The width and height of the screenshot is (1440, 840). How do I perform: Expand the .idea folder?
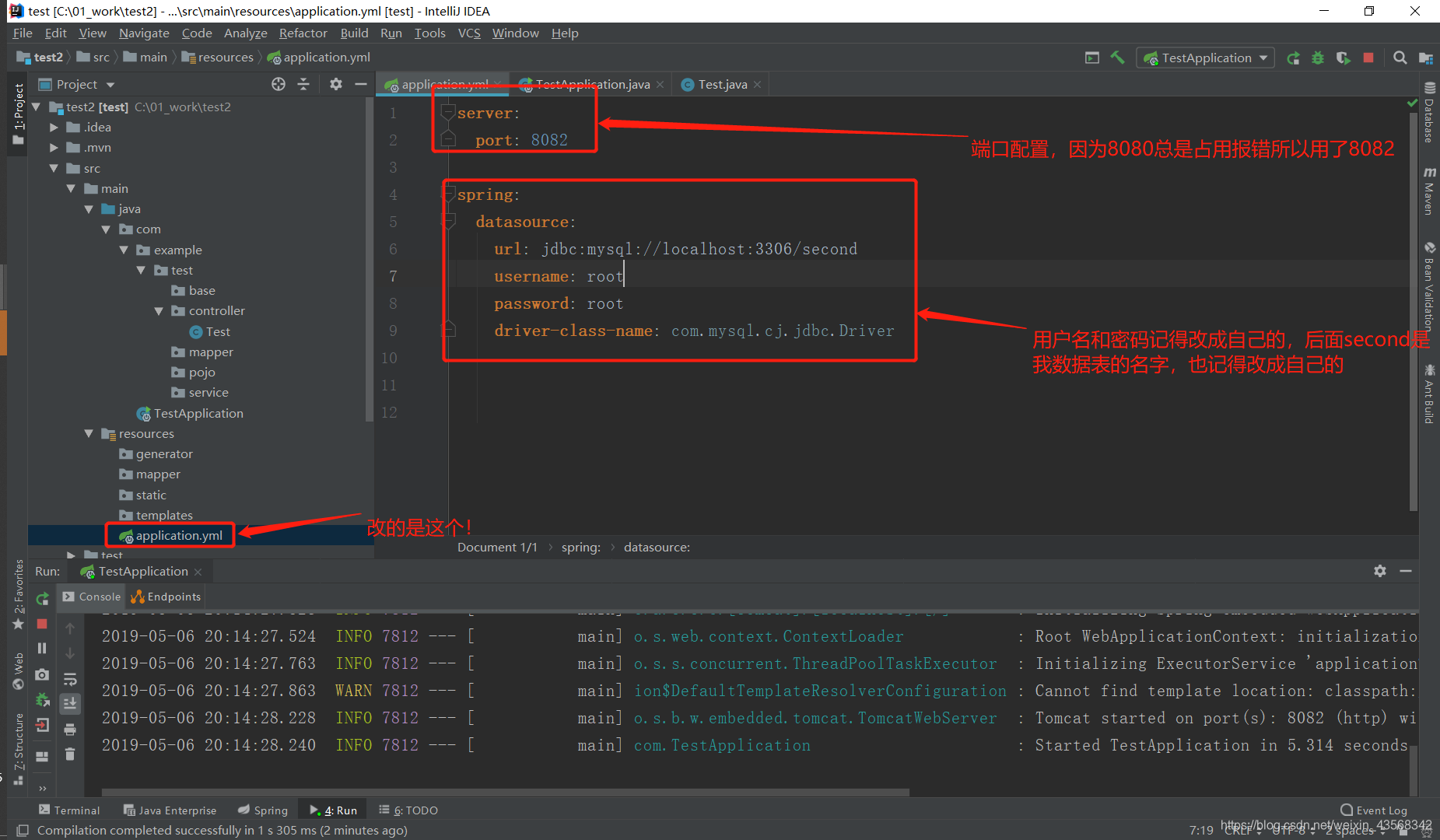(54, 128)
